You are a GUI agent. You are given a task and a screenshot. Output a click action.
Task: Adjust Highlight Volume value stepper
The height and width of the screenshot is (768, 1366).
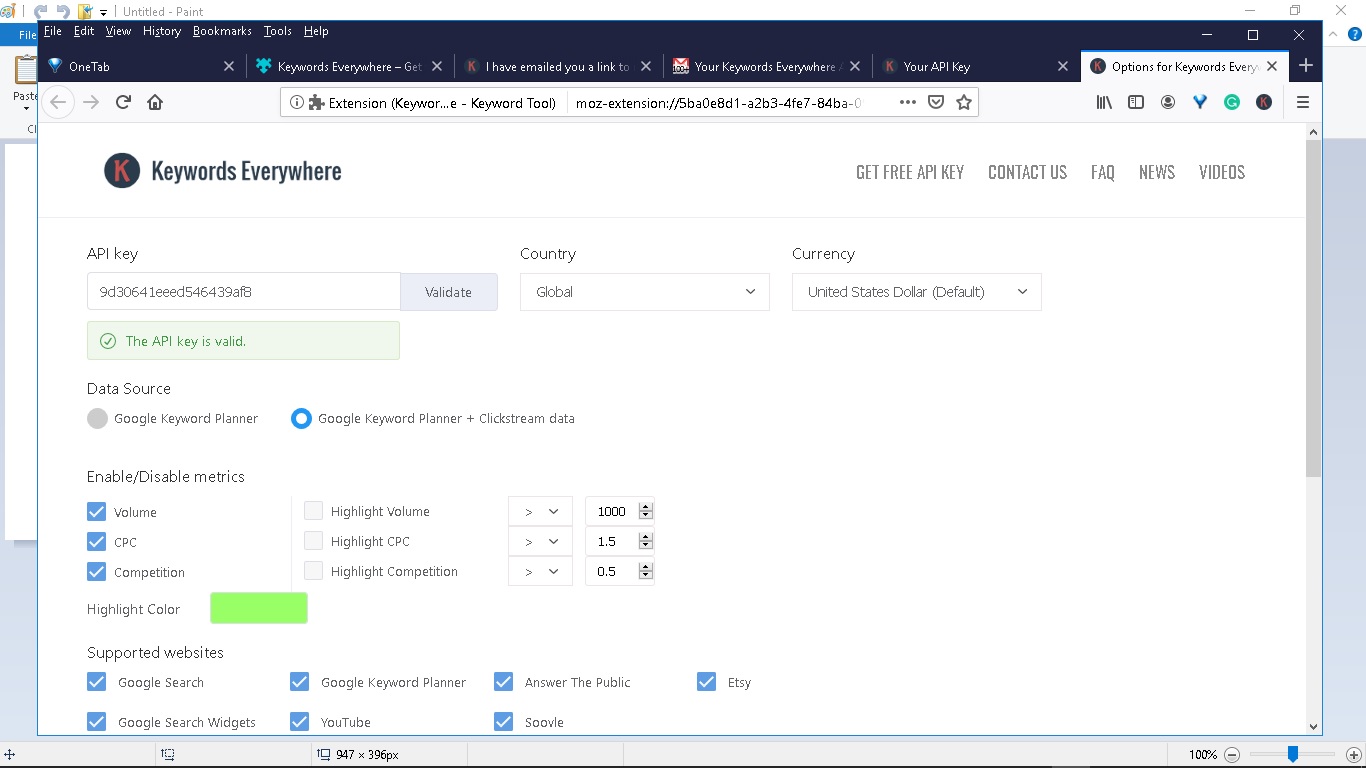pos(646,511)
